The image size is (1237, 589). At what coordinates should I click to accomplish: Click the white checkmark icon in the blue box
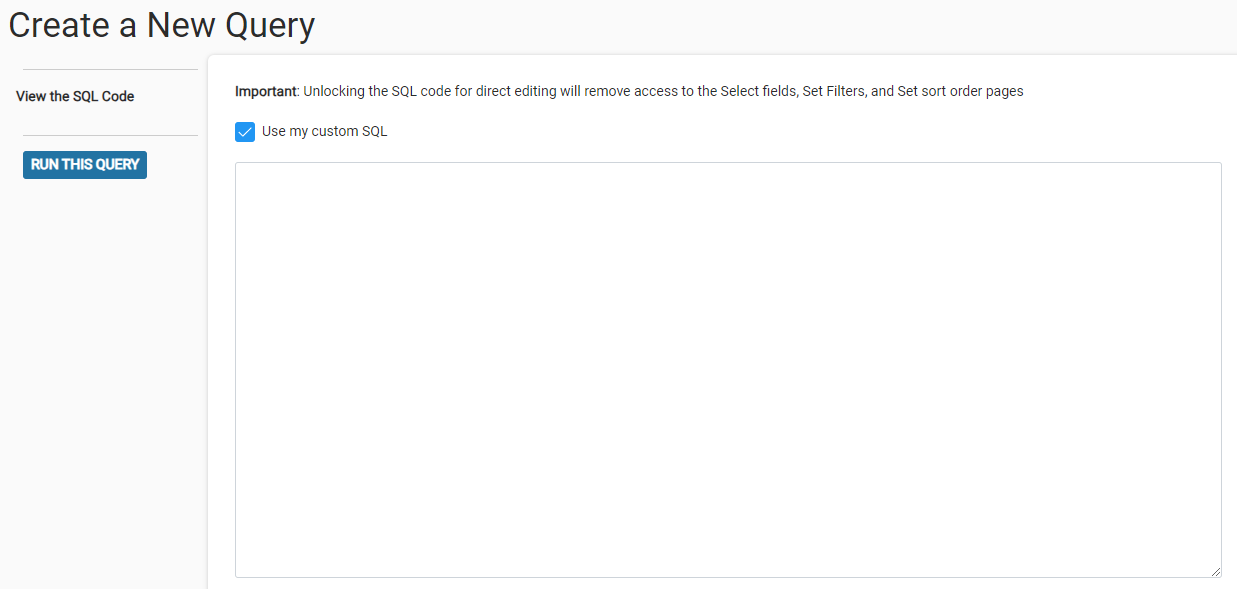[245, 132]
